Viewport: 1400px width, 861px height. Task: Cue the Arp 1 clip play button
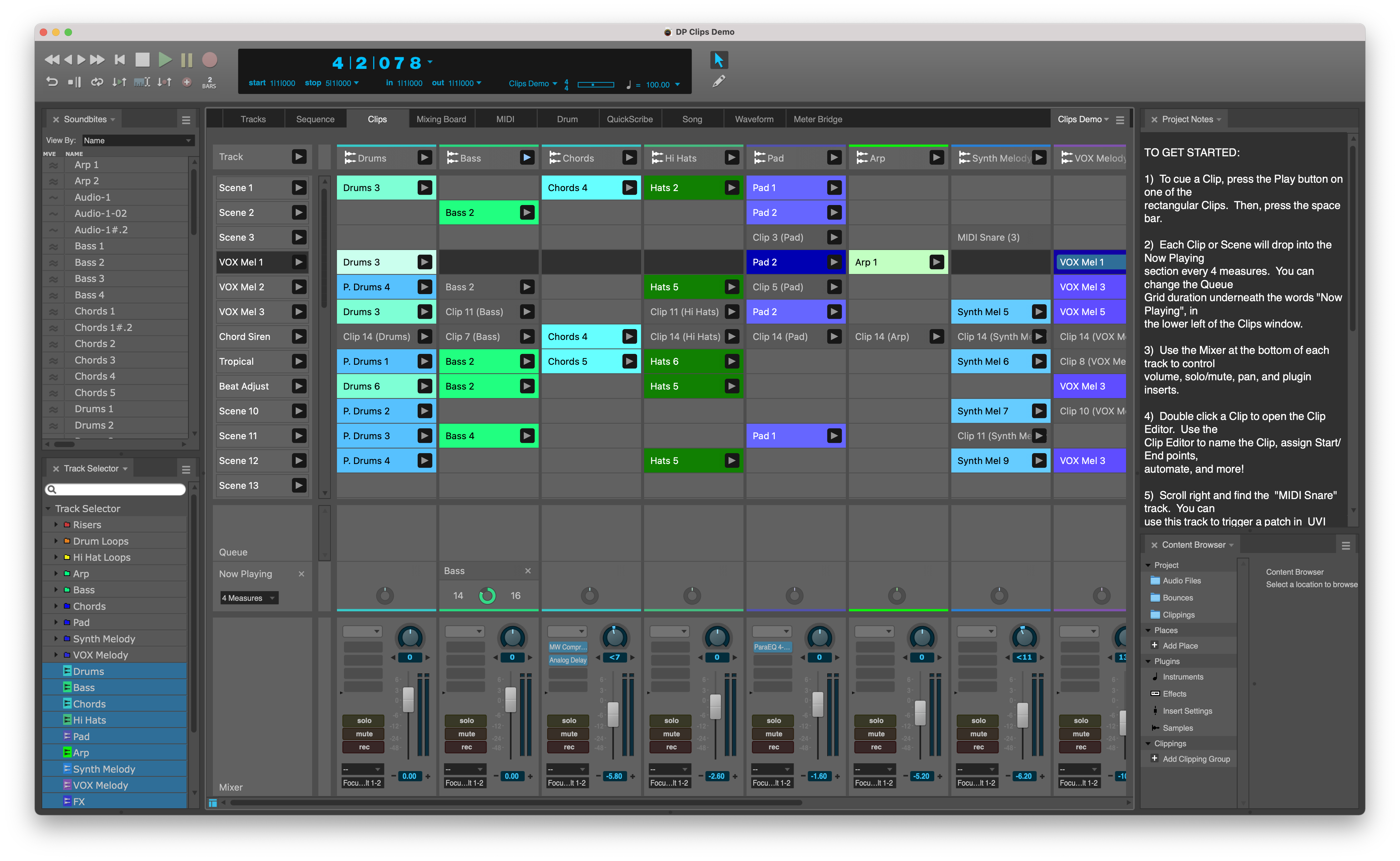click(936, 262)
